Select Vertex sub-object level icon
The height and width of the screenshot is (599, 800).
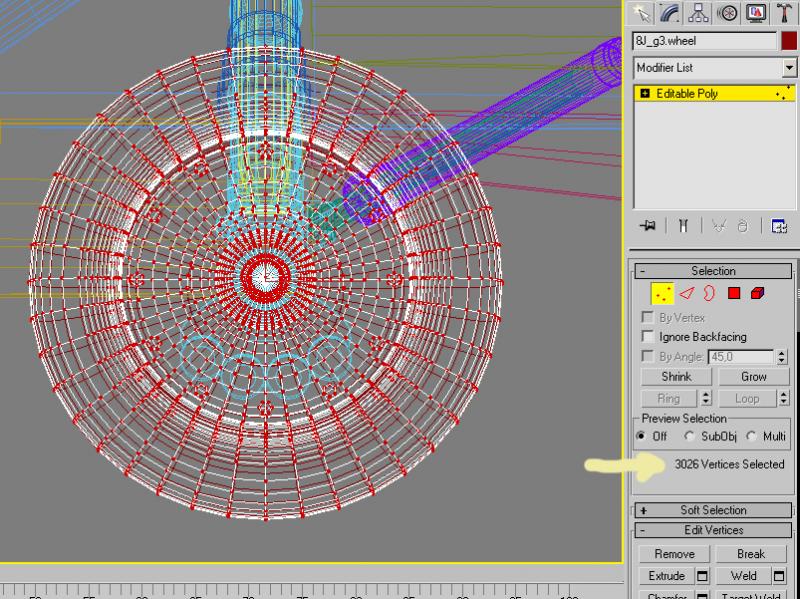662,293
